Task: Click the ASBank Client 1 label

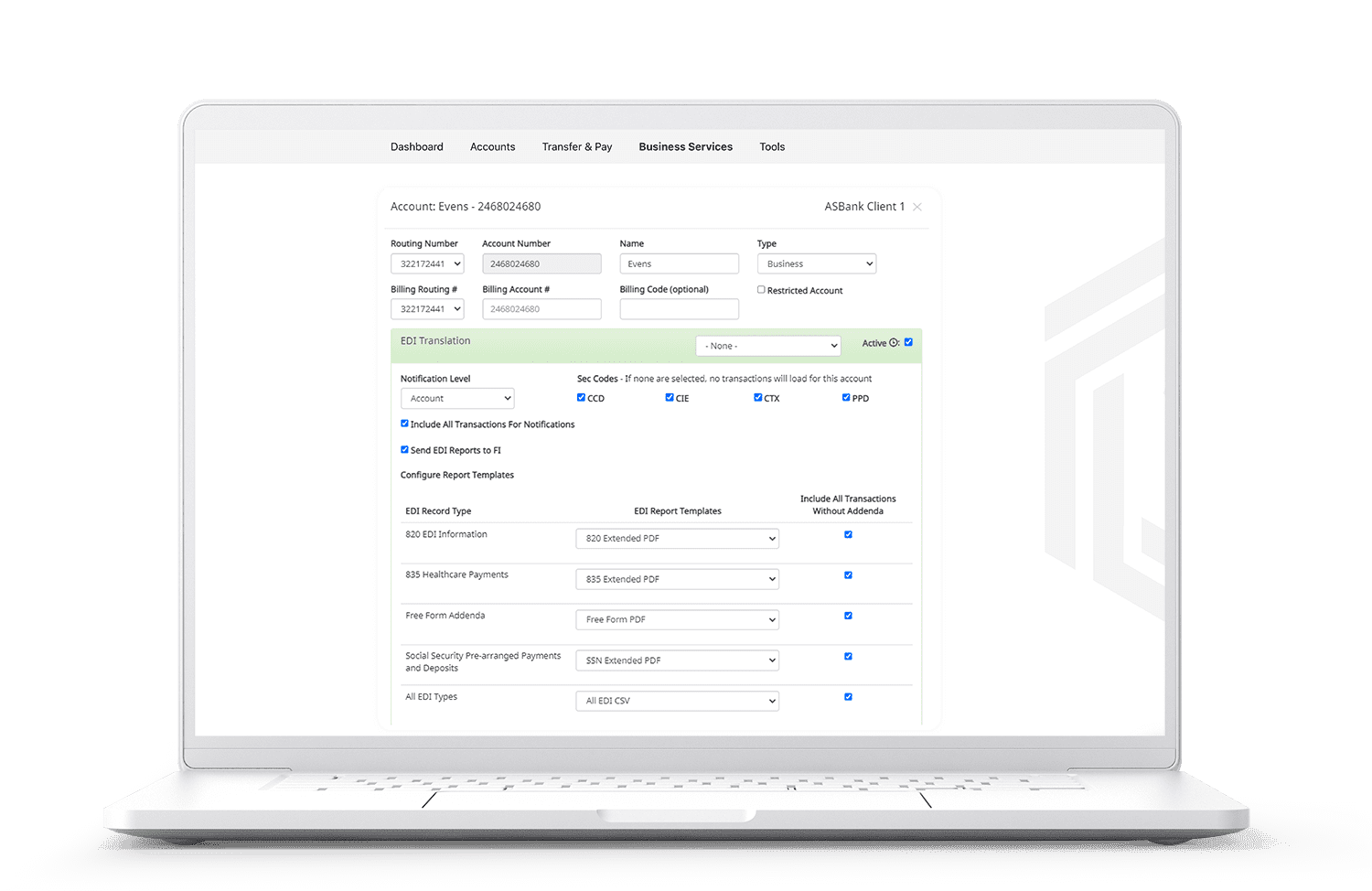Action: pos(864,207)
